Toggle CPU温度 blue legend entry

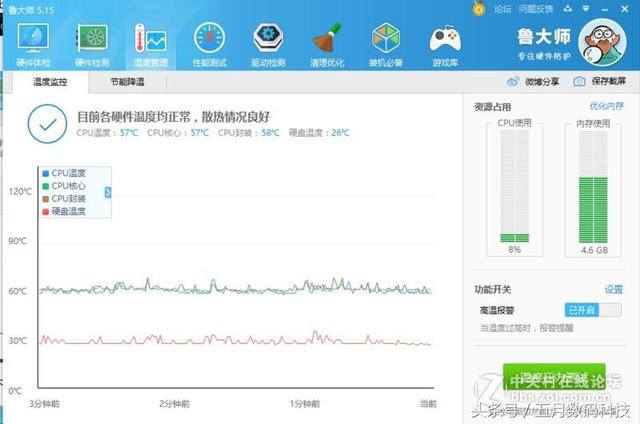[x=64, y=173]
